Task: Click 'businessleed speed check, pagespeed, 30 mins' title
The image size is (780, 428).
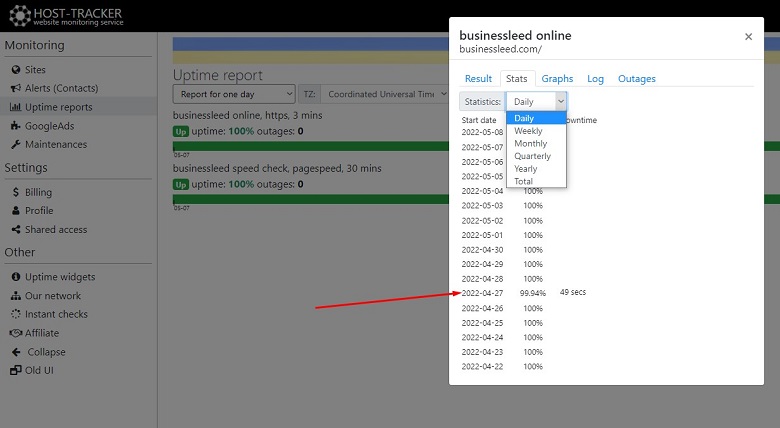Action: click(x=277, y=168)
